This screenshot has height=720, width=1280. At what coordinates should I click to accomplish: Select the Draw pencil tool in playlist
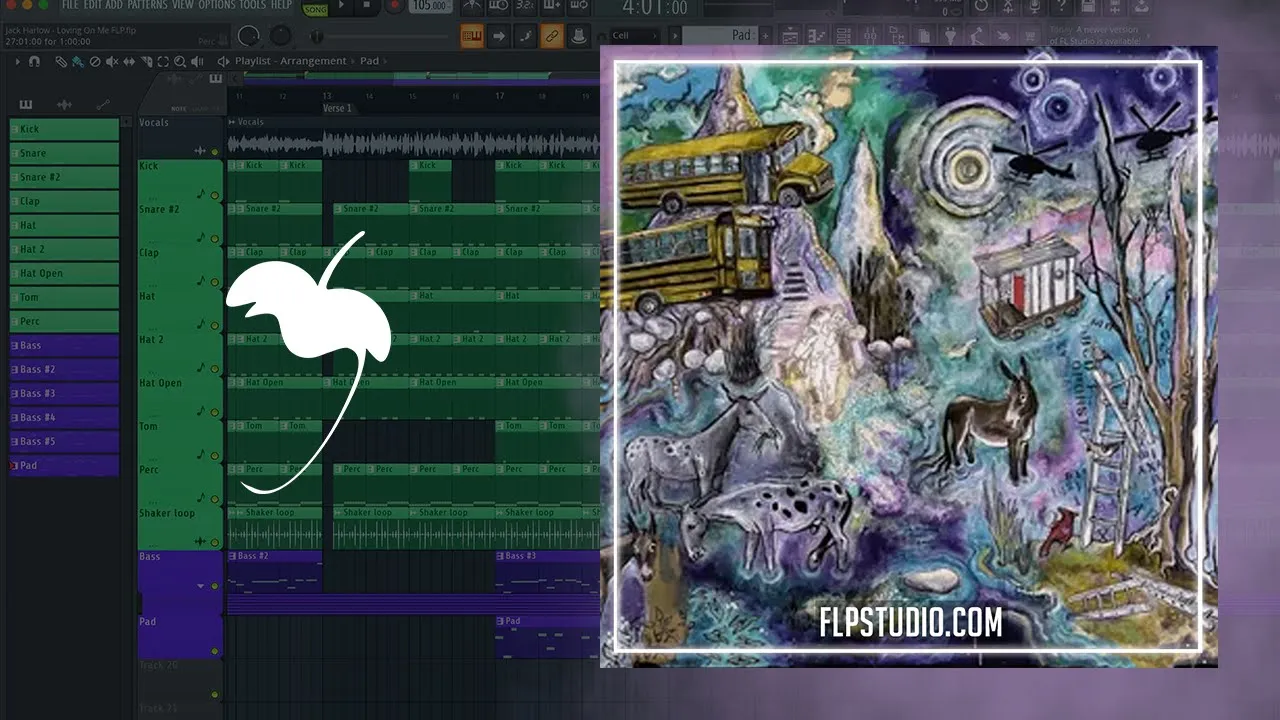61,61
